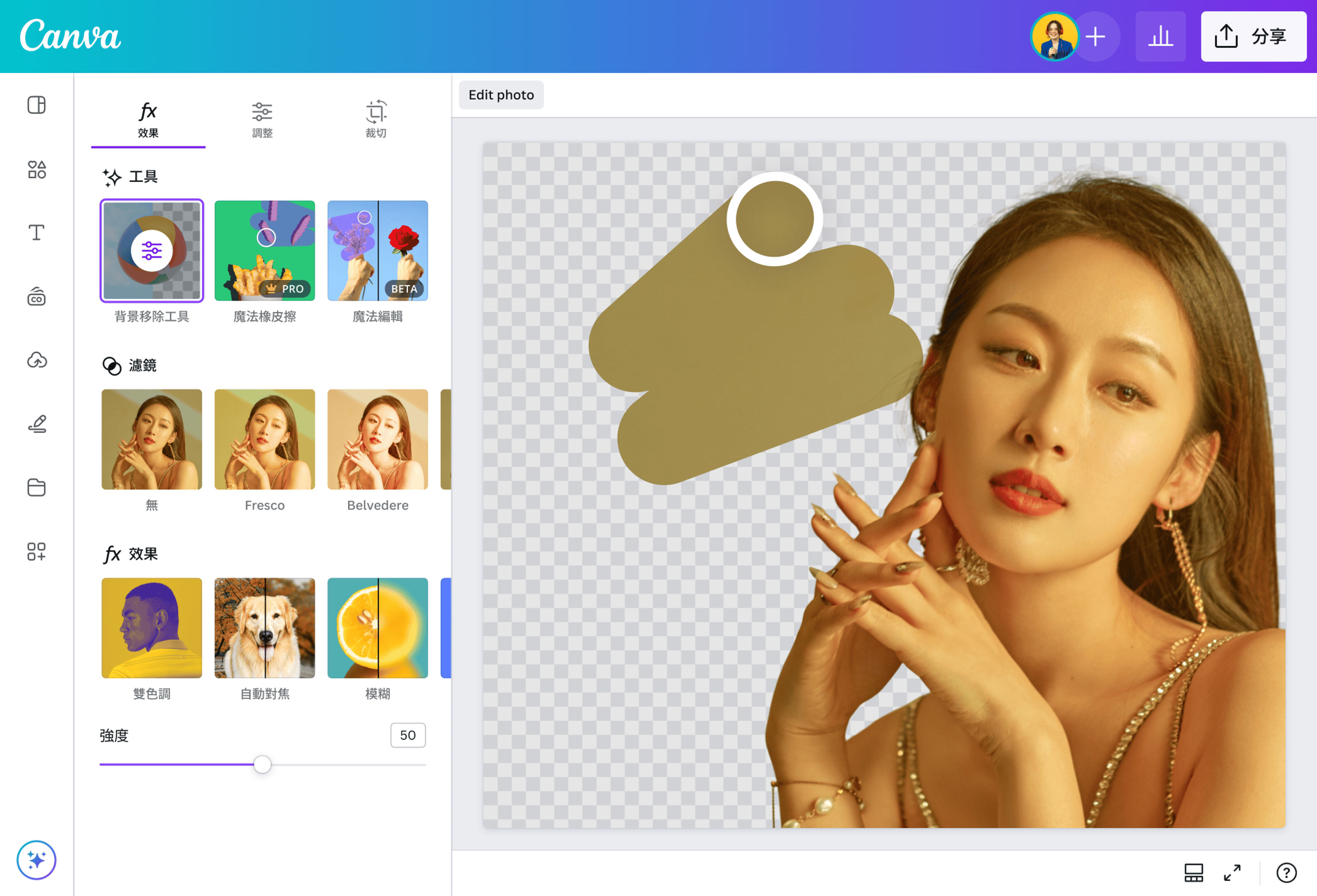The image size is (1317, 896).
Task: Launch the Magic assistant sparkle button
Action: point(36,860)
